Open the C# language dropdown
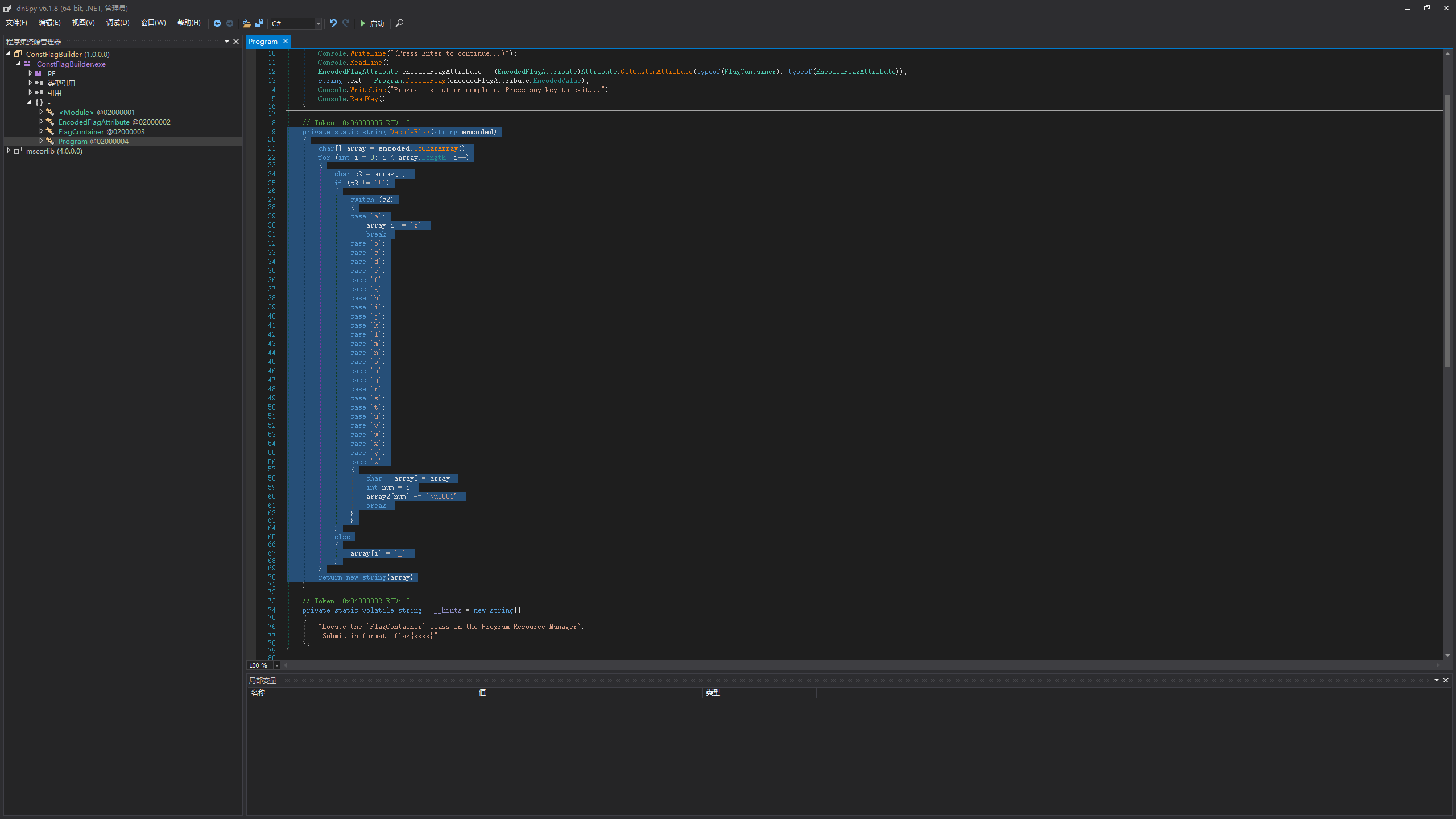 pos(318,23)
